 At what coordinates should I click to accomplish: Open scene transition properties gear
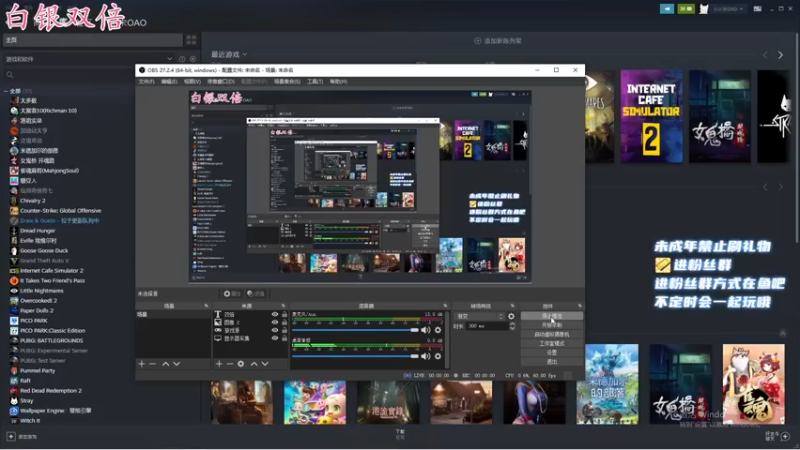511,316
